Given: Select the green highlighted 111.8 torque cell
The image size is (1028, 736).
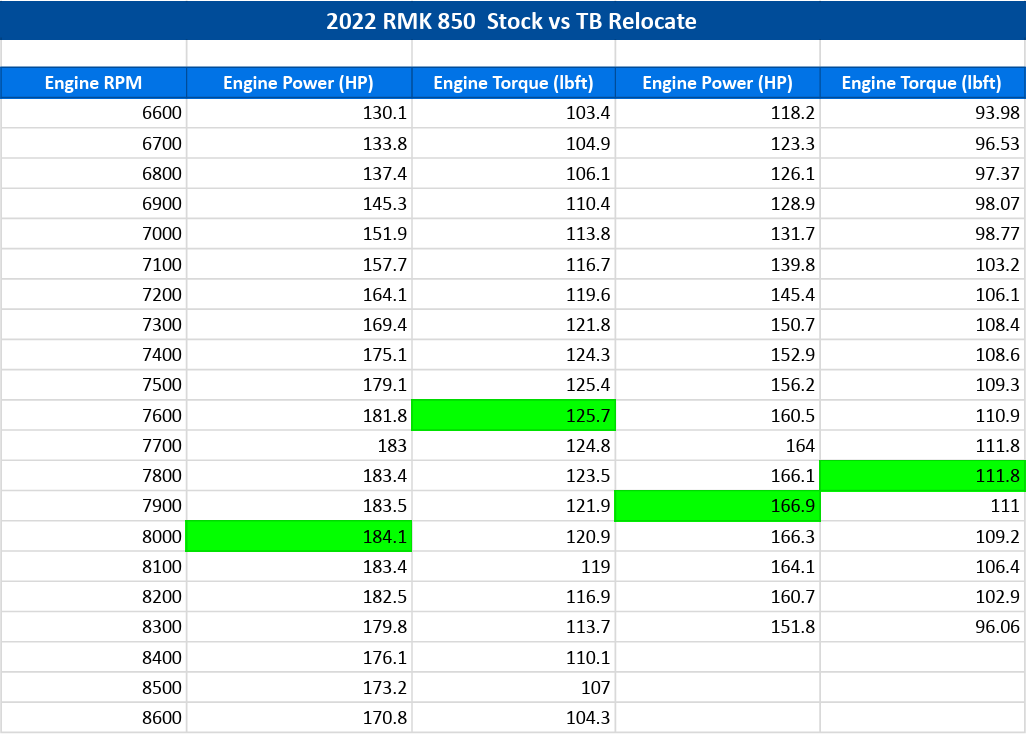Looking at the screenshot, I should (921, 476).
